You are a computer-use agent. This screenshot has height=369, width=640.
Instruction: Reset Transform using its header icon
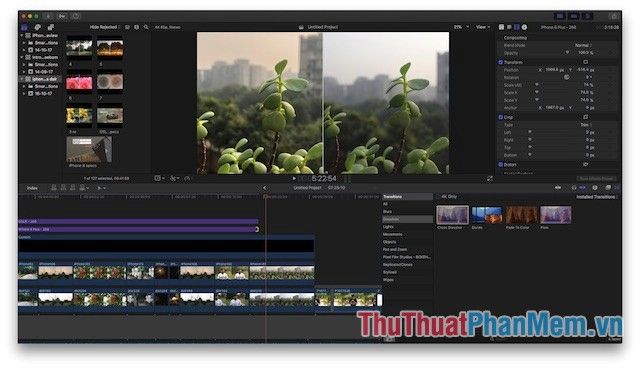click(x=586, y=62)
